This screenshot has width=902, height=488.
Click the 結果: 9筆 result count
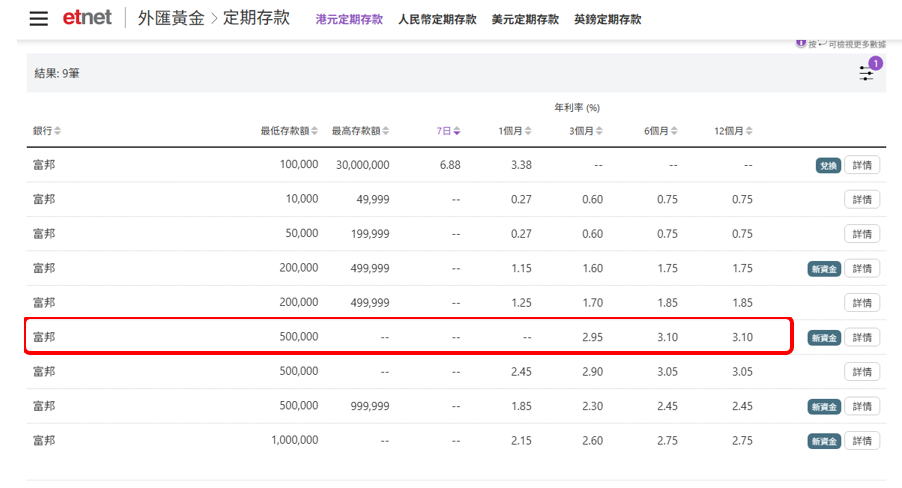(57, 73)
